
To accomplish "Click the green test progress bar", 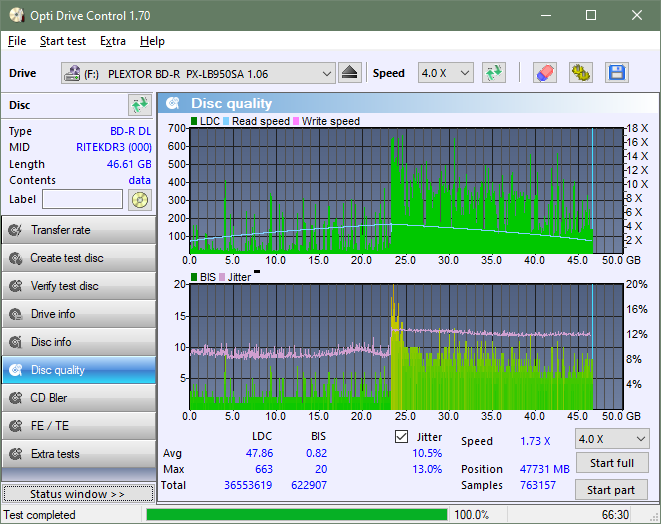I will point(297,515).
